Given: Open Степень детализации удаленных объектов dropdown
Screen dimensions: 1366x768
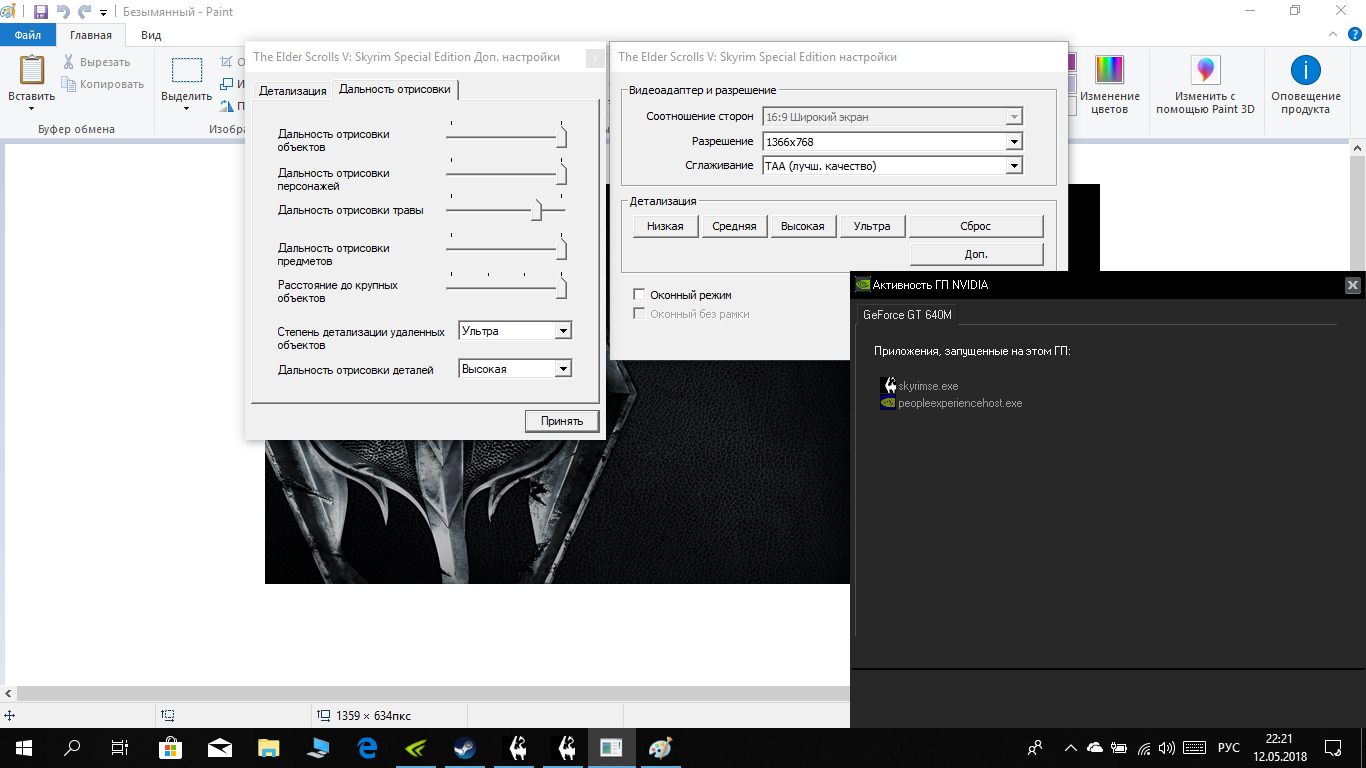Looking at the screenshot, I should click(x=515, y=331).
